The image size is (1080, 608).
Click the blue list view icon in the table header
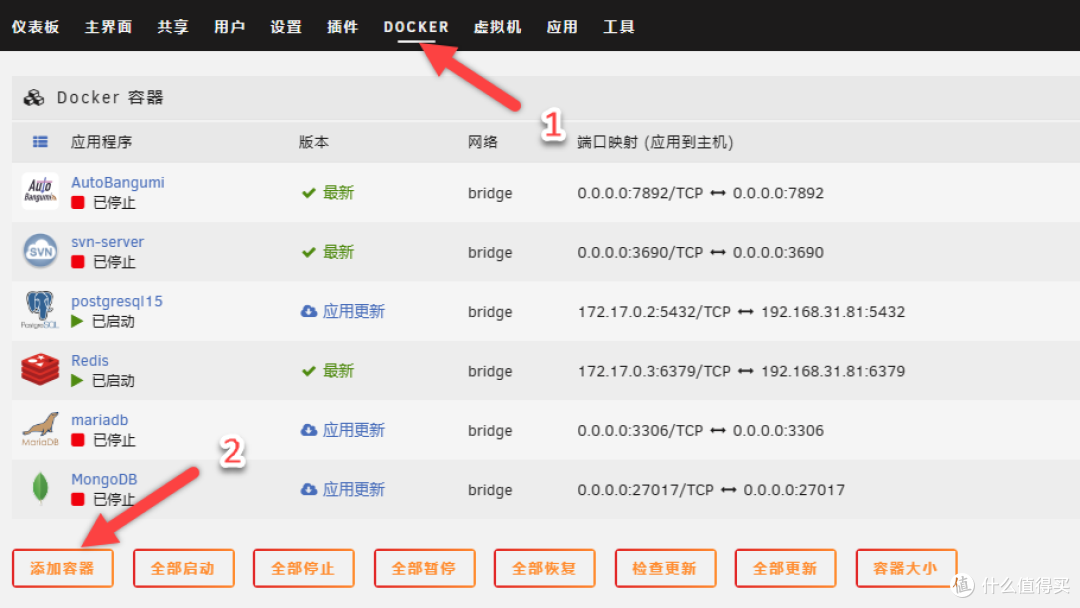(x=38, y=141)
